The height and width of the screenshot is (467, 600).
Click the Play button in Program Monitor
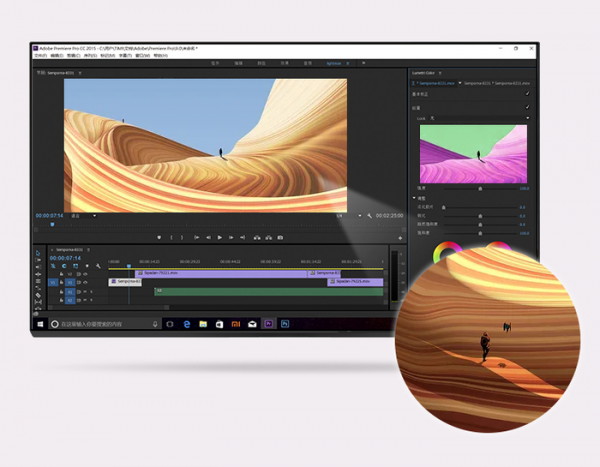(220, 237)
